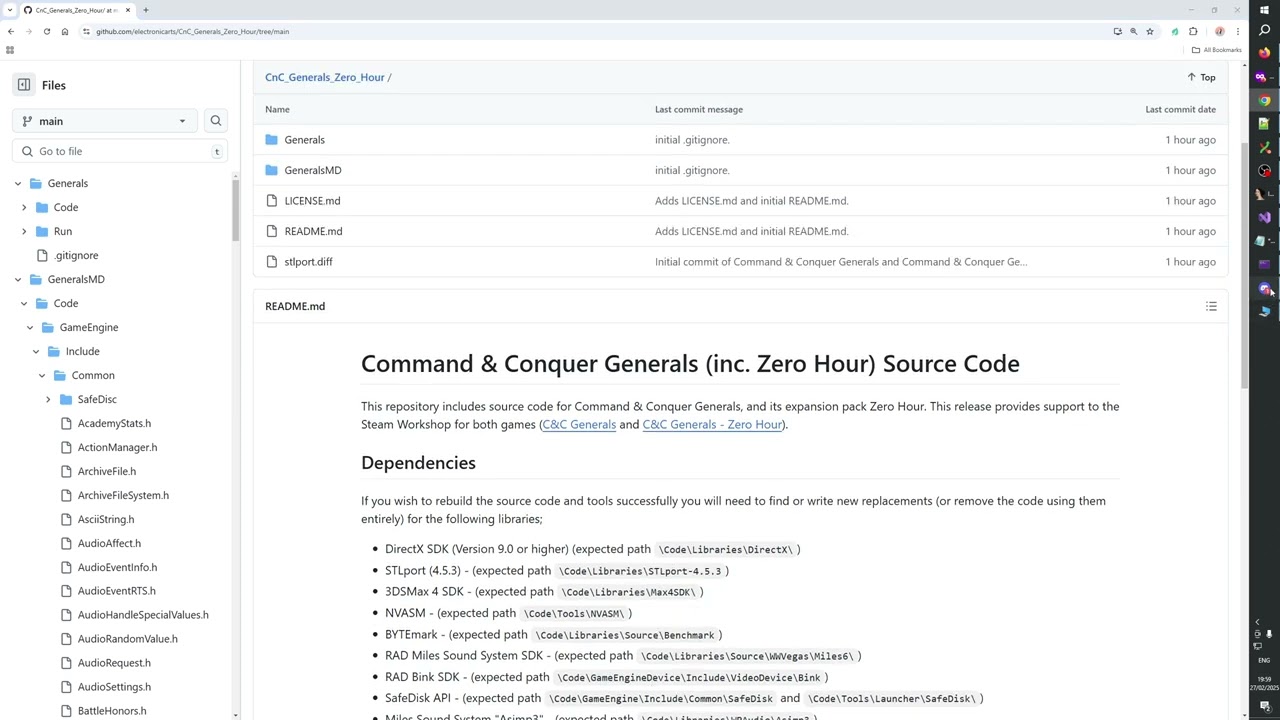Go back with the browser back arrow
This screenshot has width=1280, height=720.
click(11, 31)
